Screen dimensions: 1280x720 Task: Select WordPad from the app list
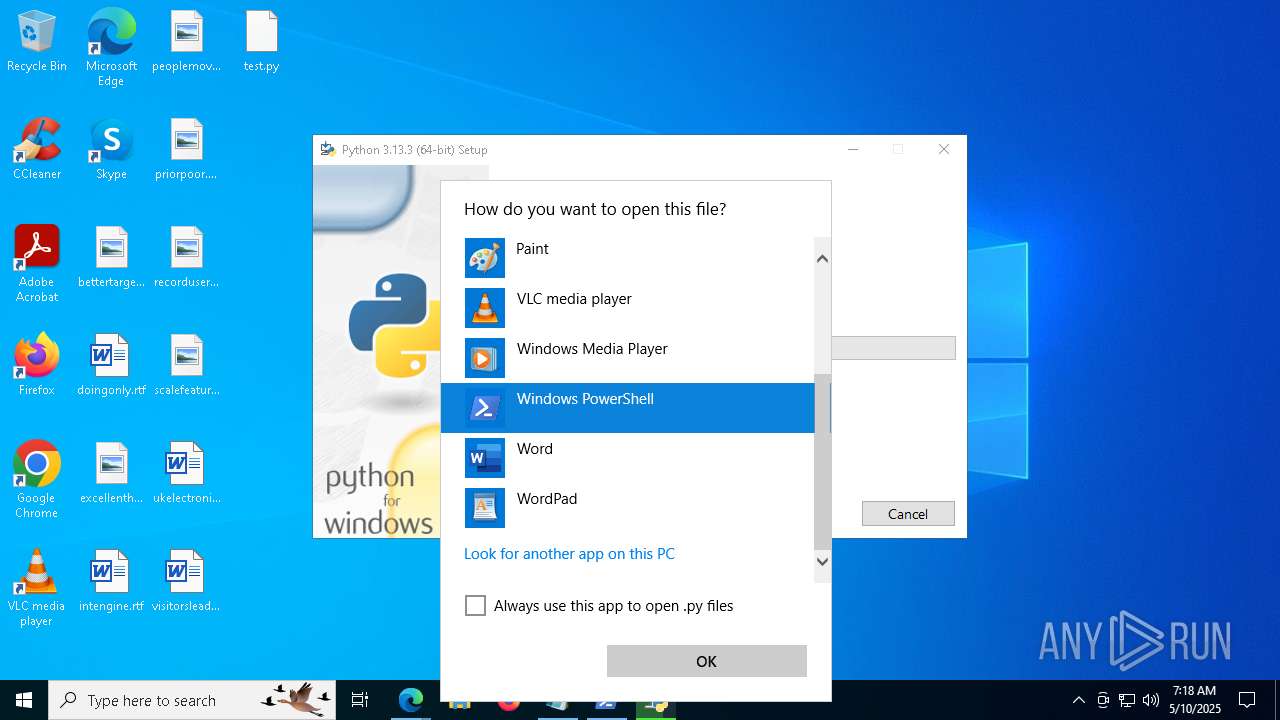628,508
